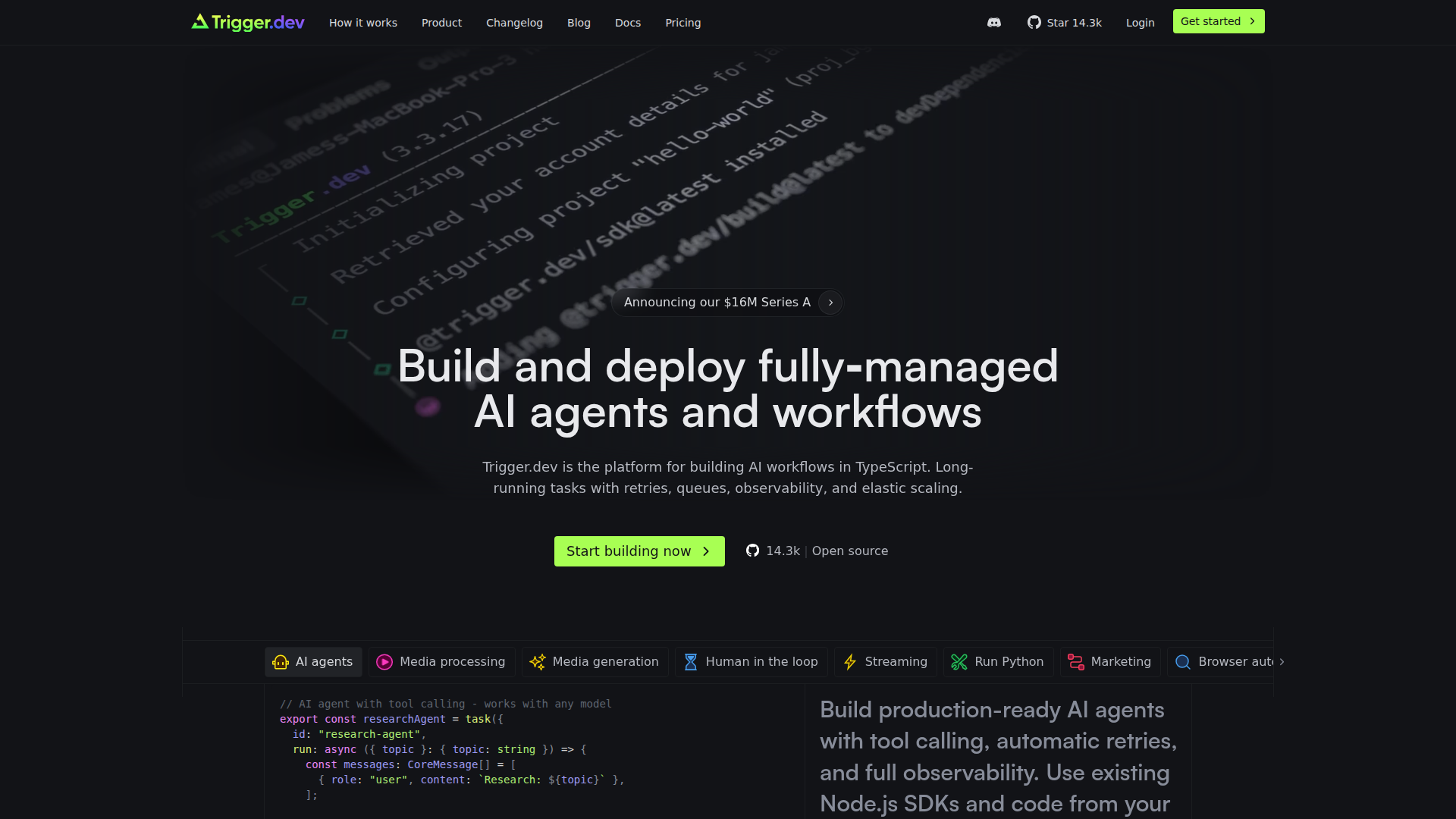This screenshot has width=1456, height=819.
Task: Click the Trigger.dev logo
Action: (x=248, y=23)
